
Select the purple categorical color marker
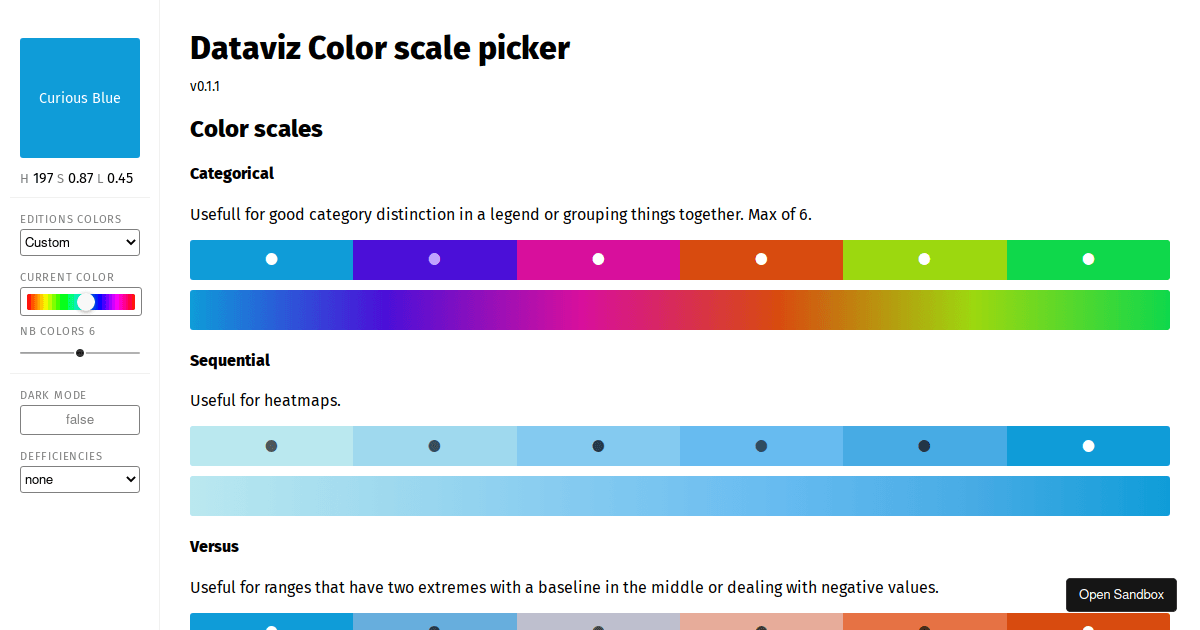click(434, 259)
